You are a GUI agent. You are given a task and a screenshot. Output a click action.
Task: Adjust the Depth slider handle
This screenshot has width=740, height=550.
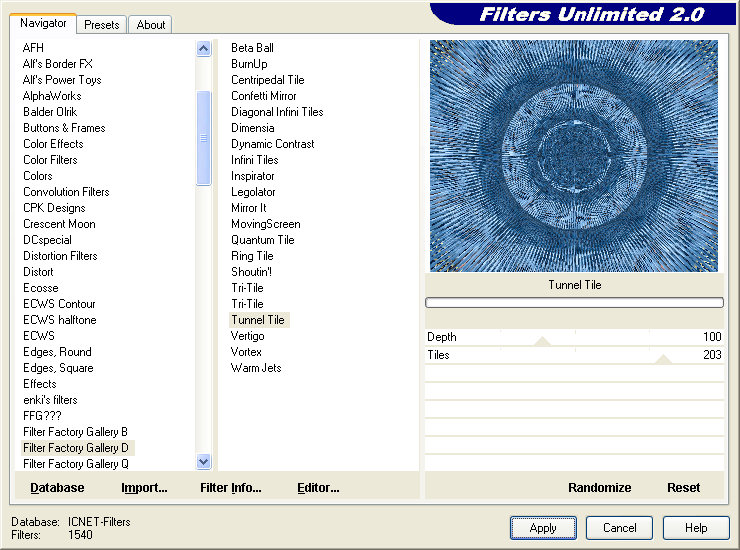pyautogui.click(x=543, y=341)
